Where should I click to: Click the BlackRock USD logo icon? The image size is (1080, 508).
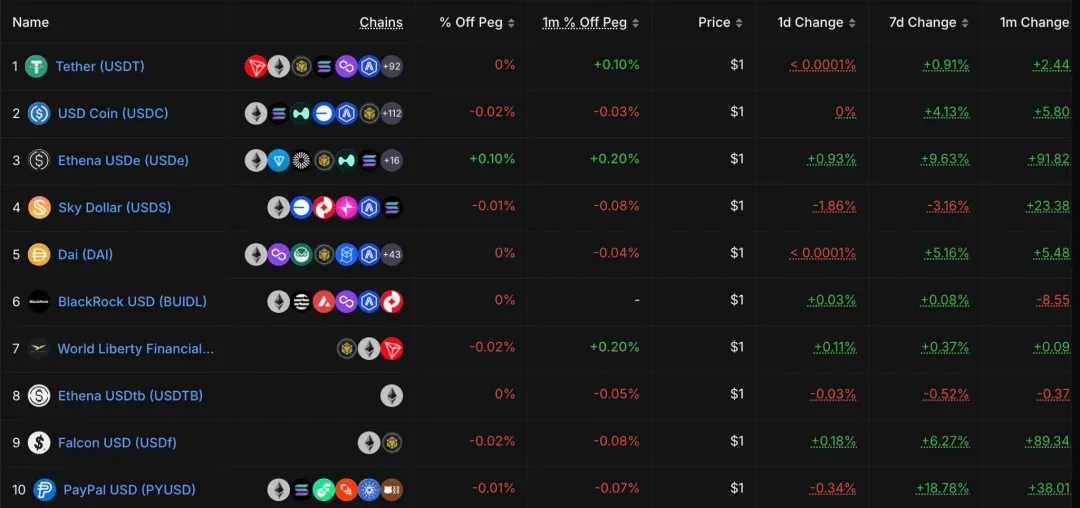click(x=39, y=302)
